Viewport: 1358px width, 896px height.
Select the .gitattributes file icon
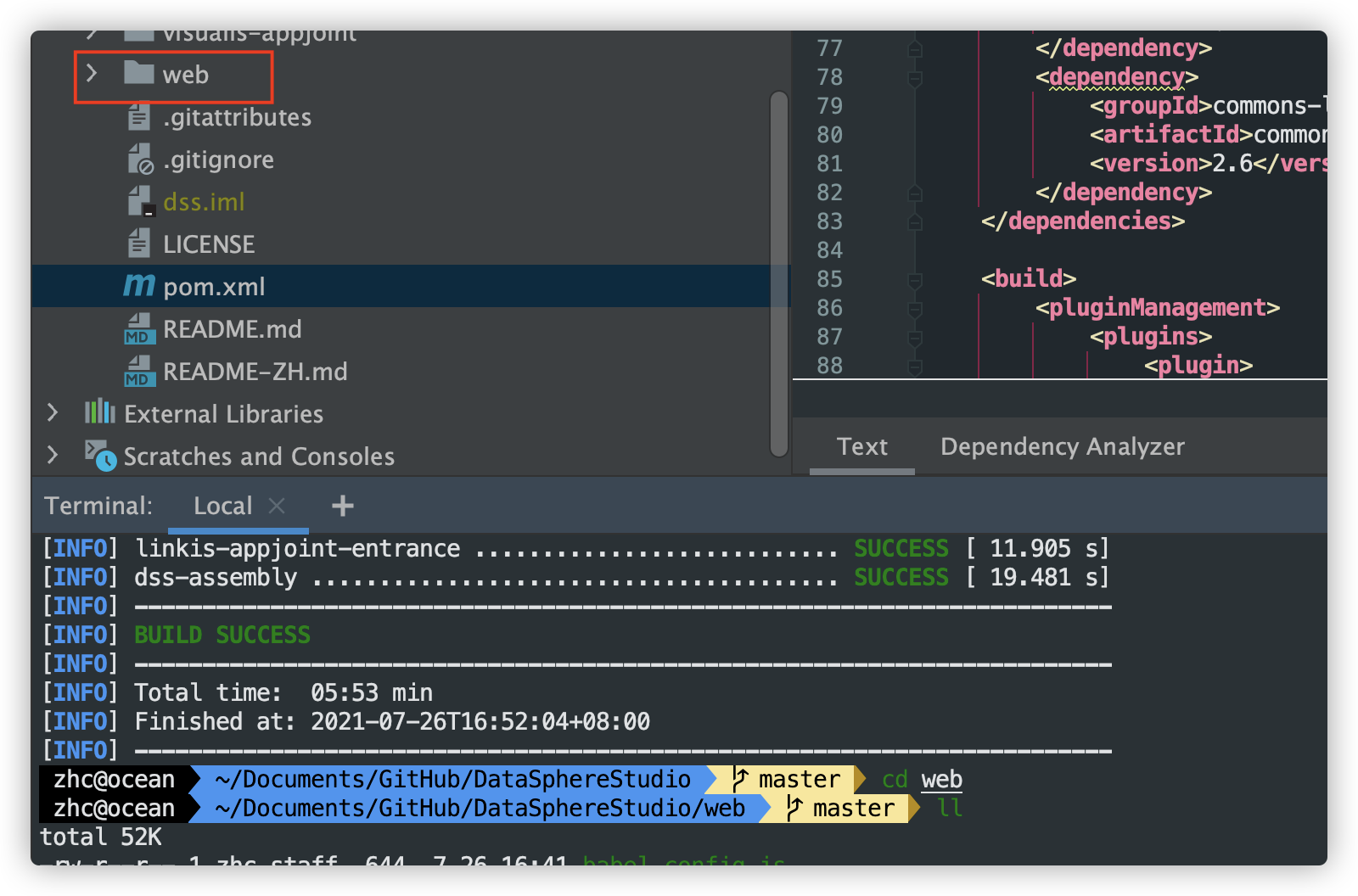coord(139,117)
